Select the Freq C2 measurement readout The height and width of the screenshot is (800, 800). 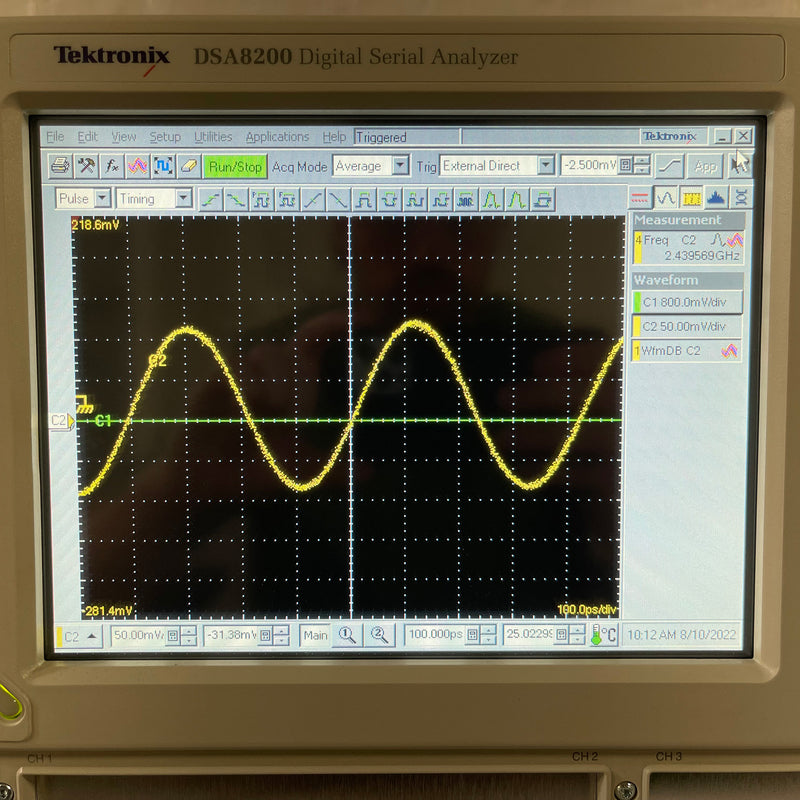click(688, 247)
